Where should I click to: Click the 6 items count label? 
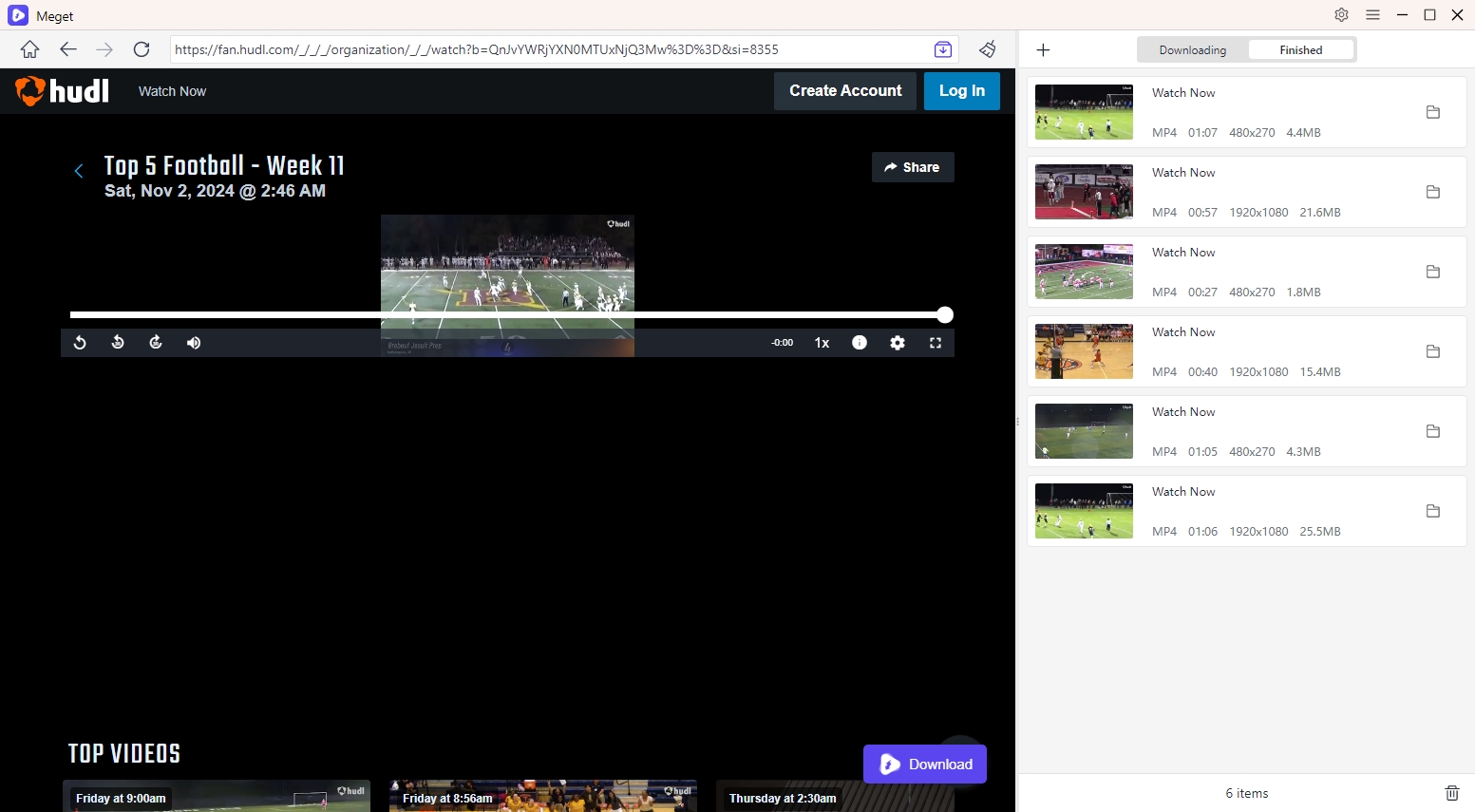pyautogui.click(x=1247, y=793)
